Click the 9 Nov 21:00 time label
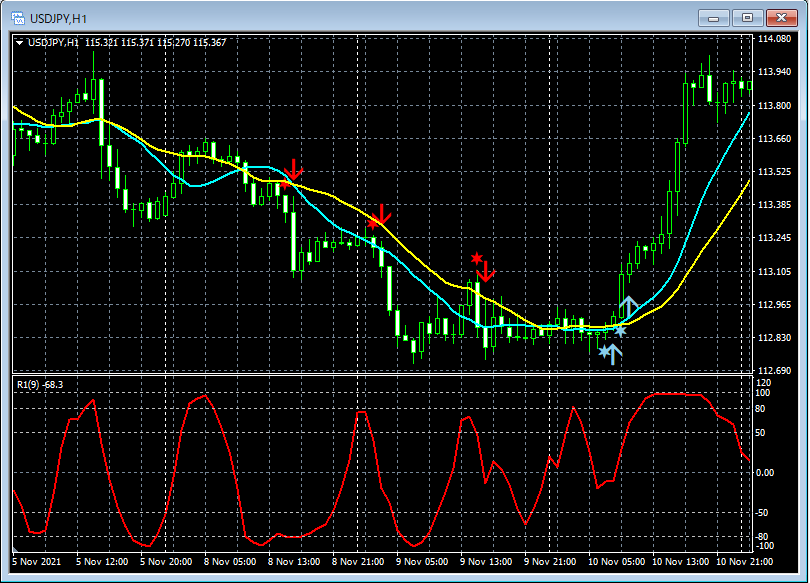810x583 pixels. coord(550,562)
